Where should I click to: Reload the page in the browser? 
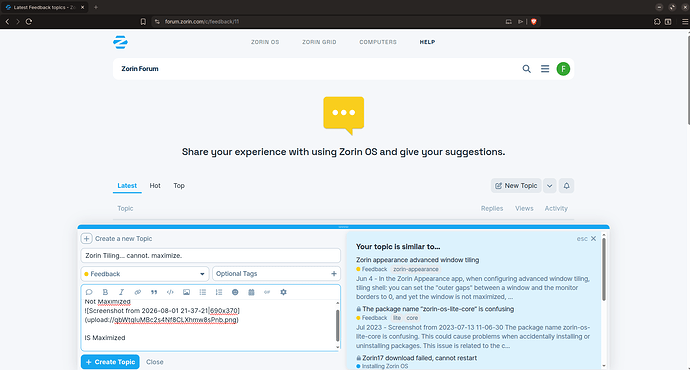click(x=29, y=22)
